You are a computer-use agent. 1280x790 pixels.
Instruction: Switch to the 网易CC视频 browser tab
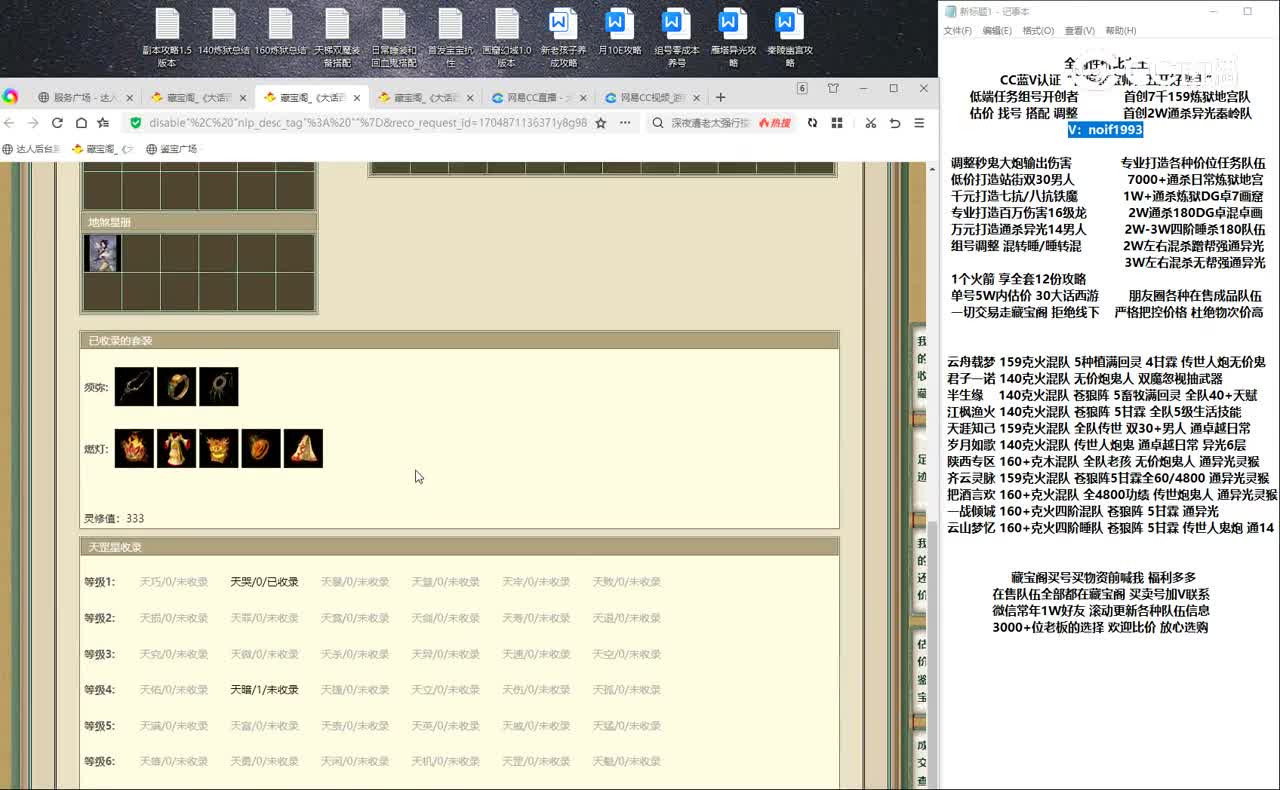click(653, 98)
